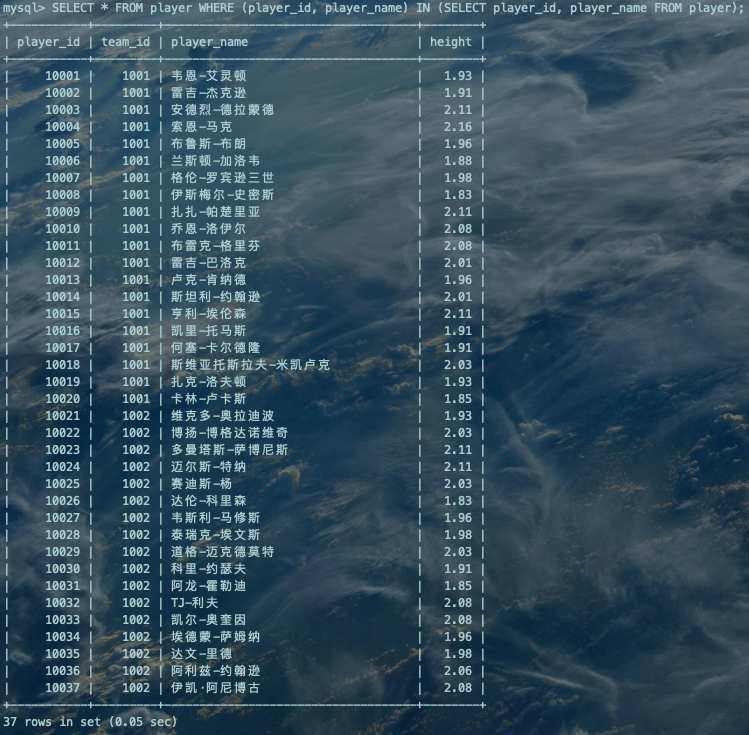
Task: Click height 1.85 in row 10031
Action: [458, 586]
